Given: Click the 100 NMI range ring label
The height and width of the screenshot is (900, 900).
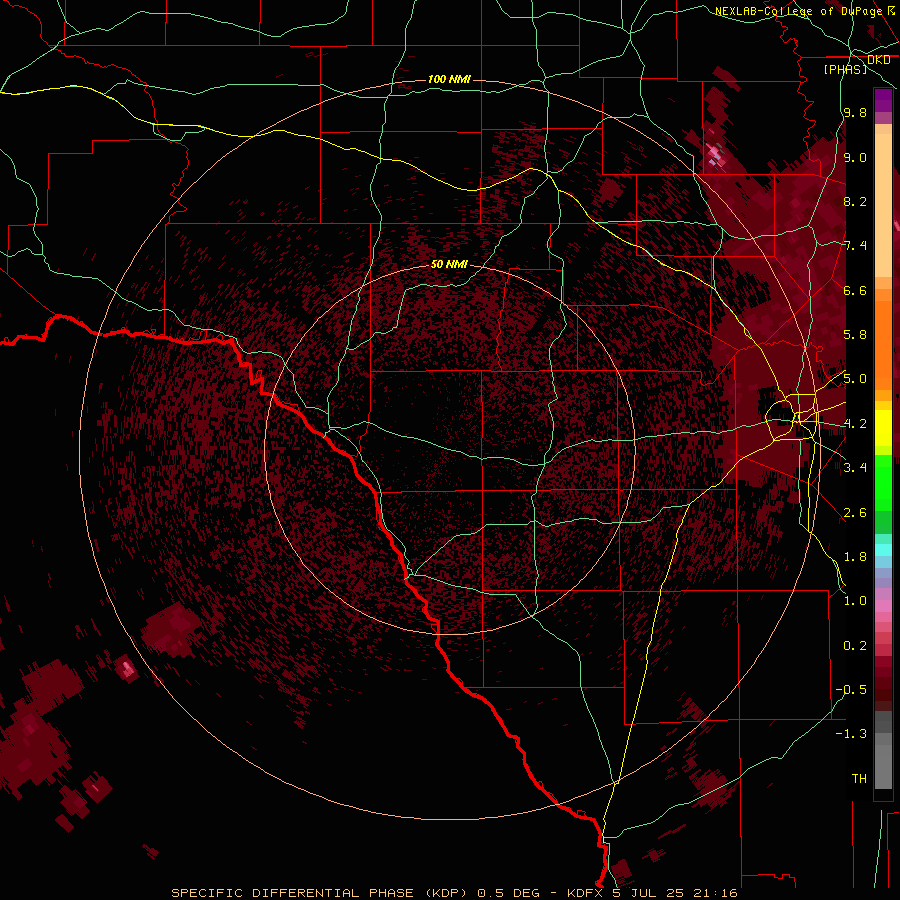Looking at the screenshot, I should (x=449, y=79).
